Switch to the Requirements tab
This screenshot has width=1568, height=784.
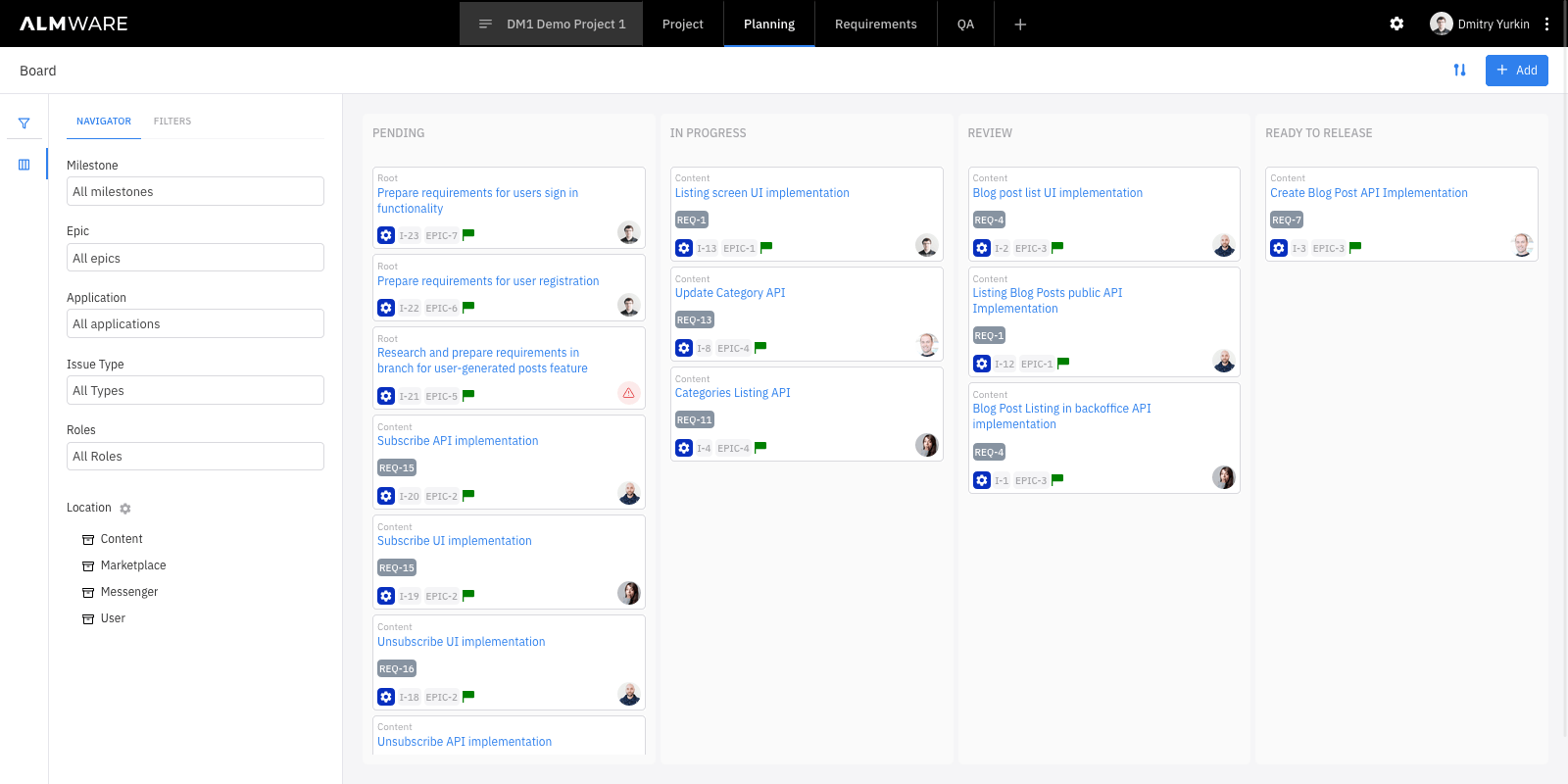tap(876, 24)
